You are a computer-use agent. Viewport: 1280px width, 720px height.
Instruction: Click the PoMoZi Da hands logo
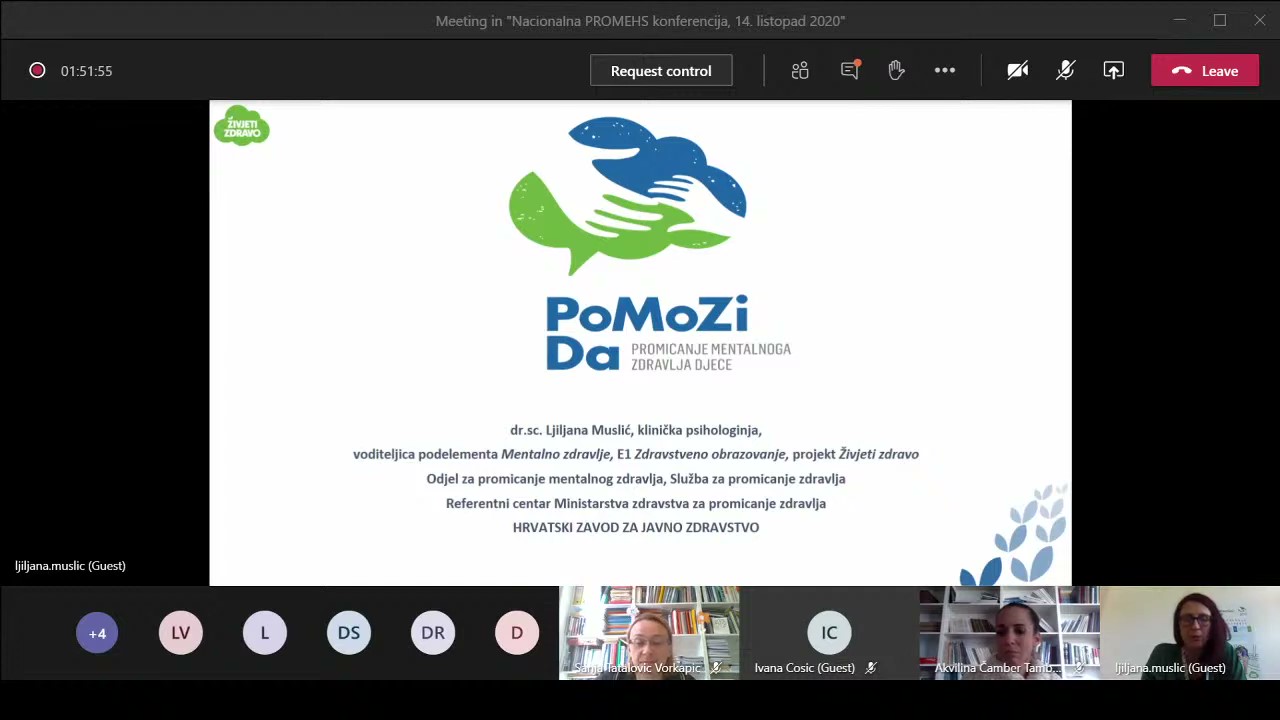pos(628,195)
